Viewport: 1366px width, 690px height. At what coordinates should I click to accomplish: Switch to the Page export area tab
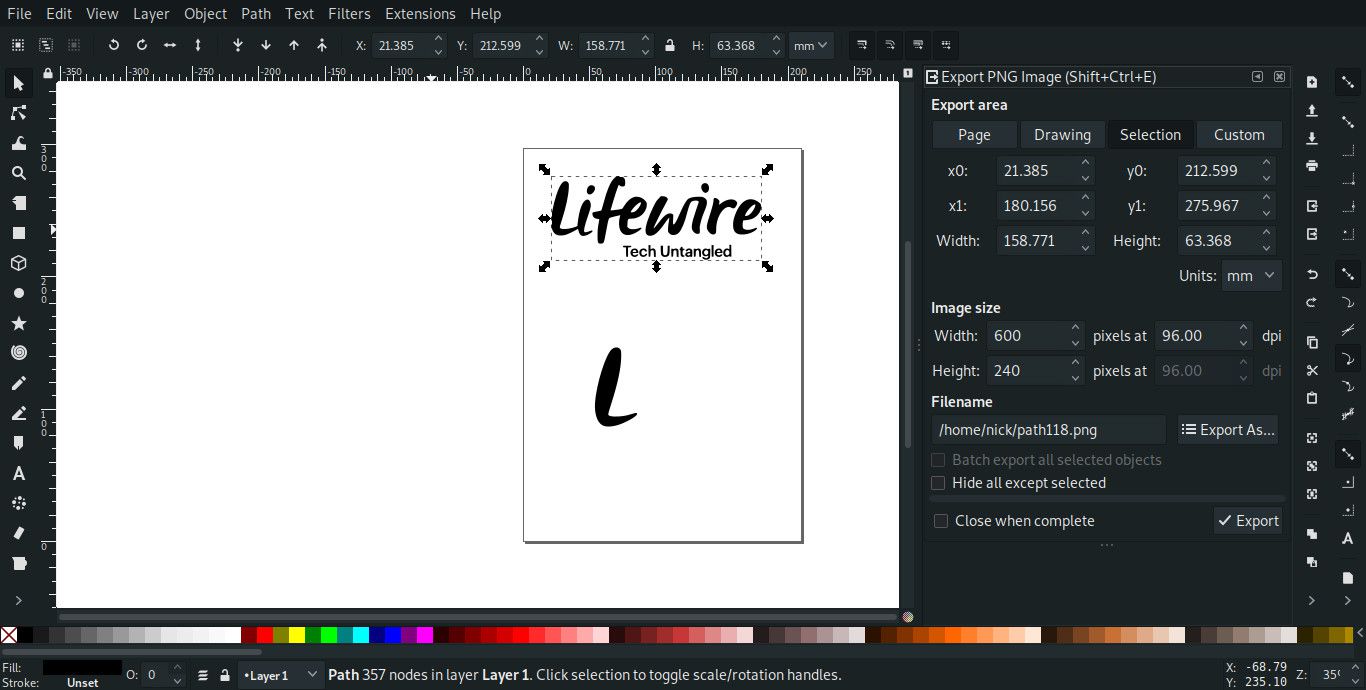(x=973, y=134)
